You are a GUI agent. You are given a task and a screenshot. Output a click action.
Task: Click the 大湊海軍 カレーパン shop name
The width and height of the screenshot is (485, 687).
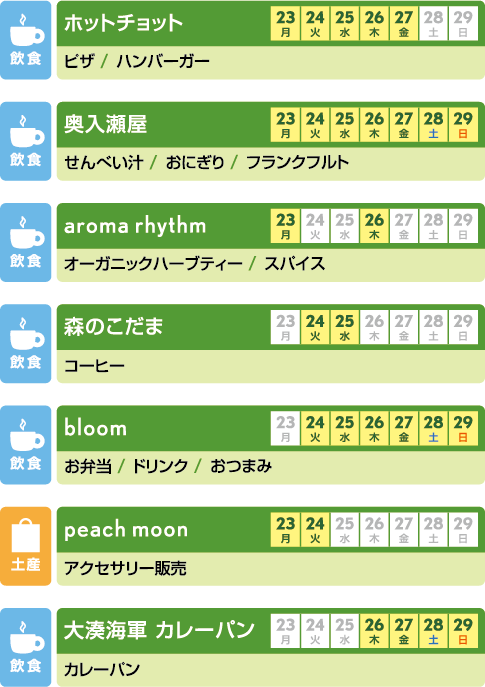(x=159, y=630)
